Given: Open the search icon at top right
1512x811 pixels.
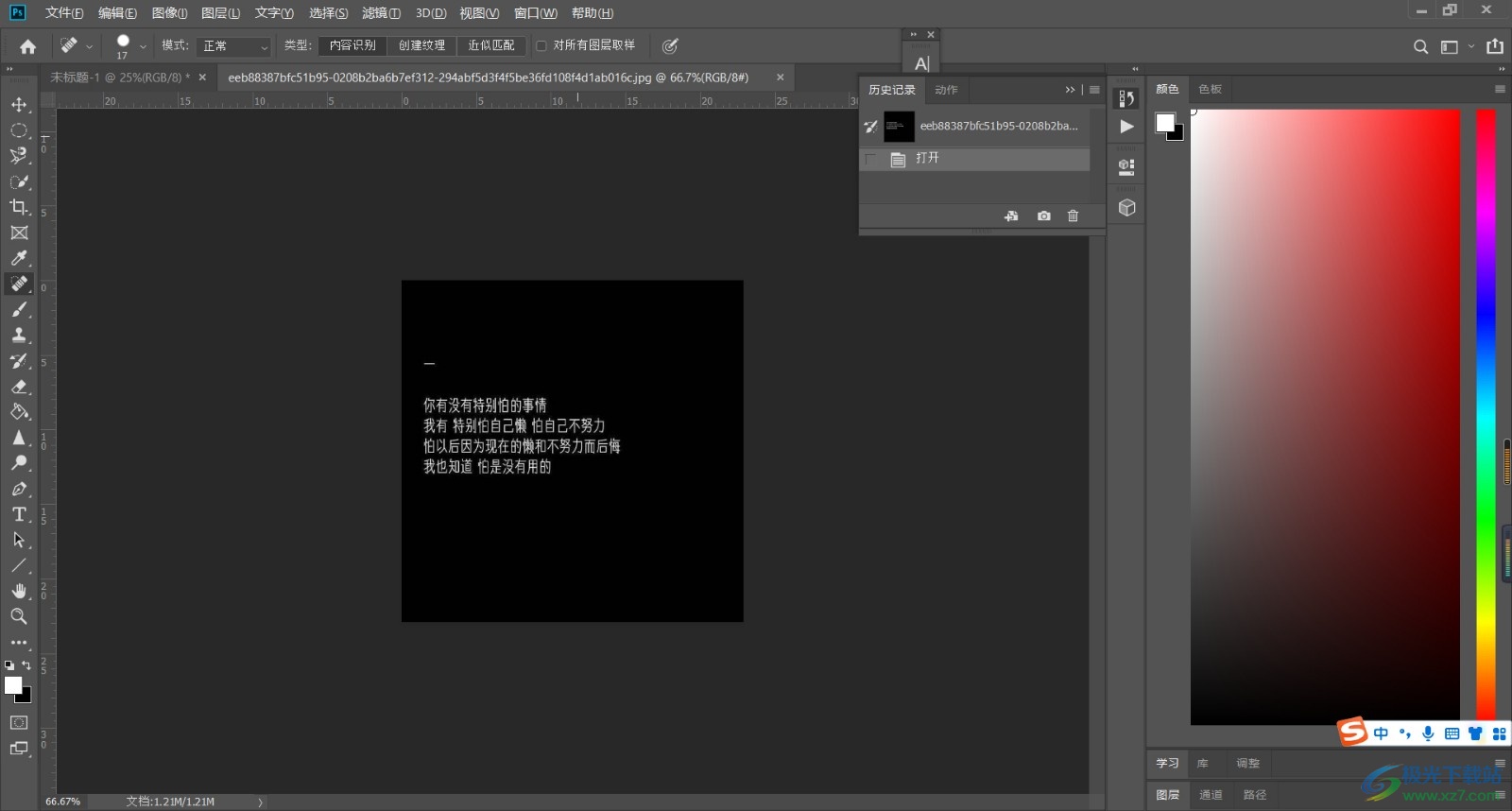Looking at the screenshot, I should [x=1420, y=46].
